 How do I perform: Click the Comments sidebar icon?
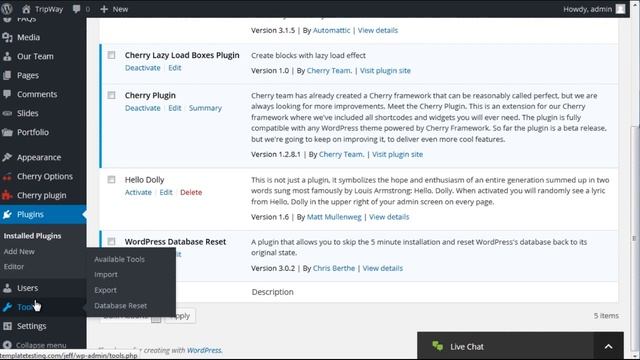[7, 94]
